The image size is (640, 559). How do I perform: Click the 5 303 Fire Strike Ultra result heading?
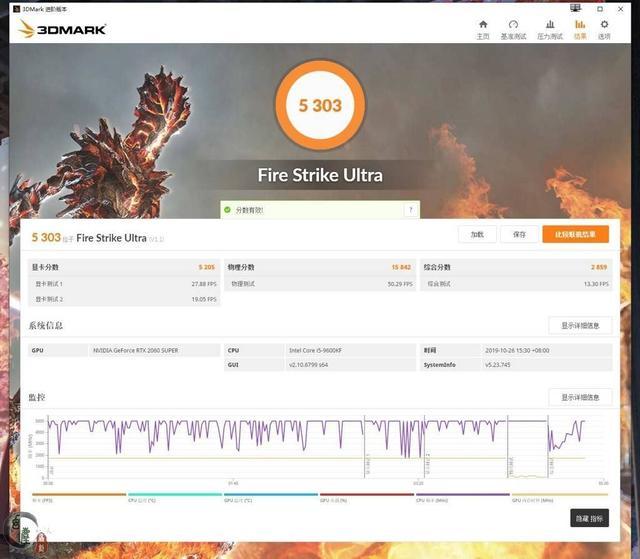tap(98, 237)
